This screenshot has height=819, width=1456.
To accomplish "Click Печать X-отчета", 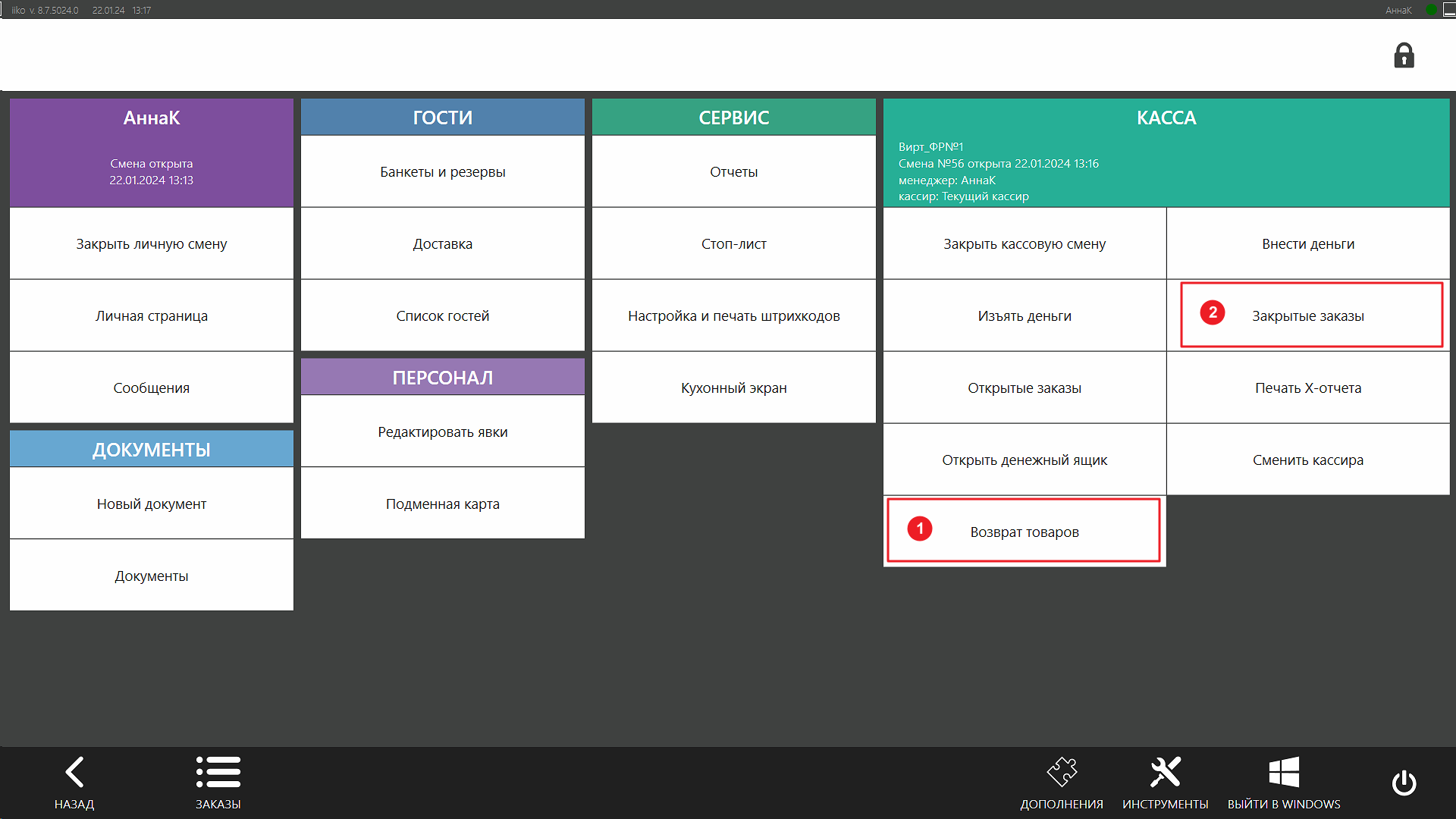I will tap(1308, 388).
